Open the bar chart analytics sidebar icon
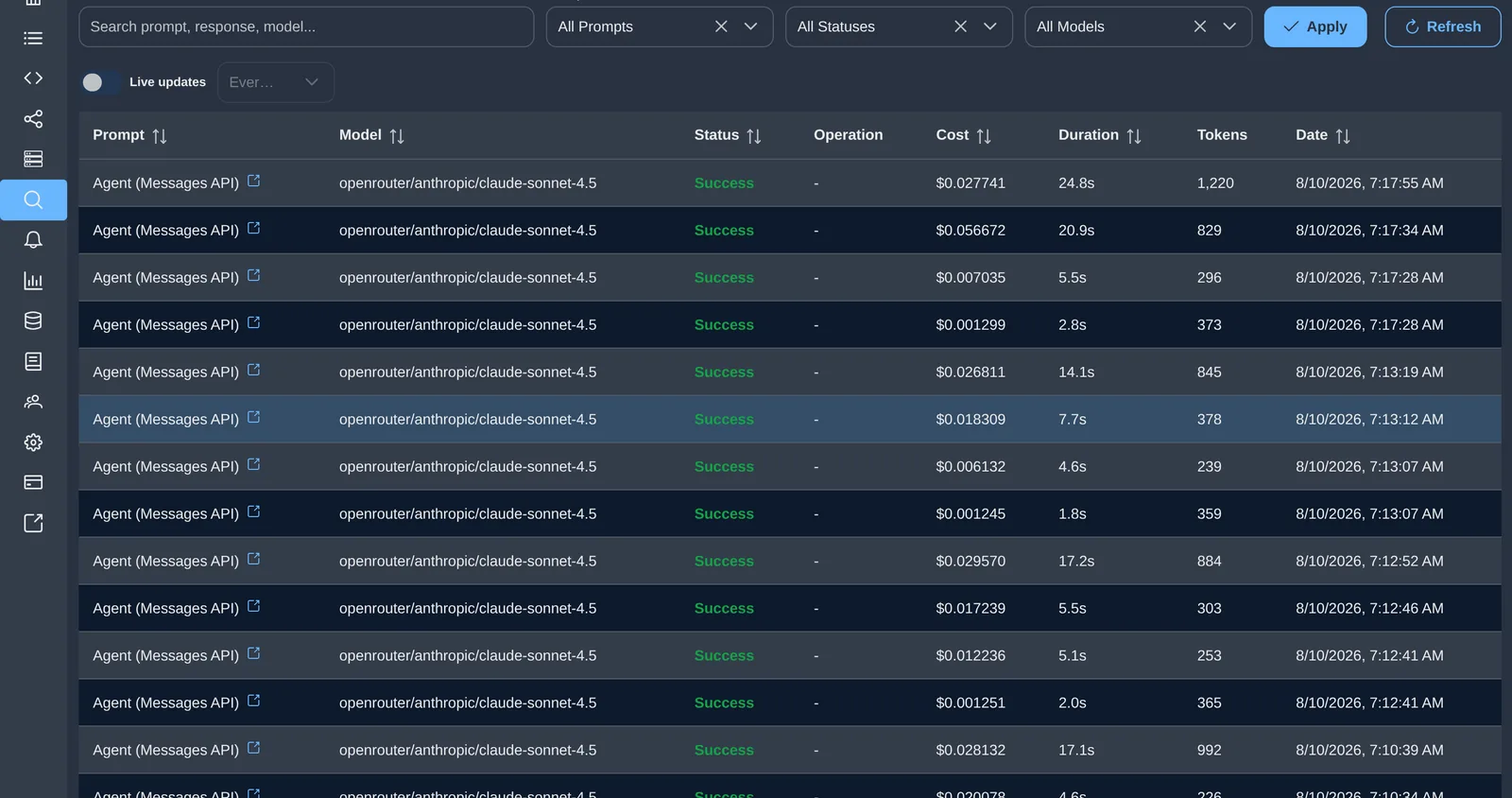The width and height of the screenshot is (1512, 798). (x=33, y=281)
